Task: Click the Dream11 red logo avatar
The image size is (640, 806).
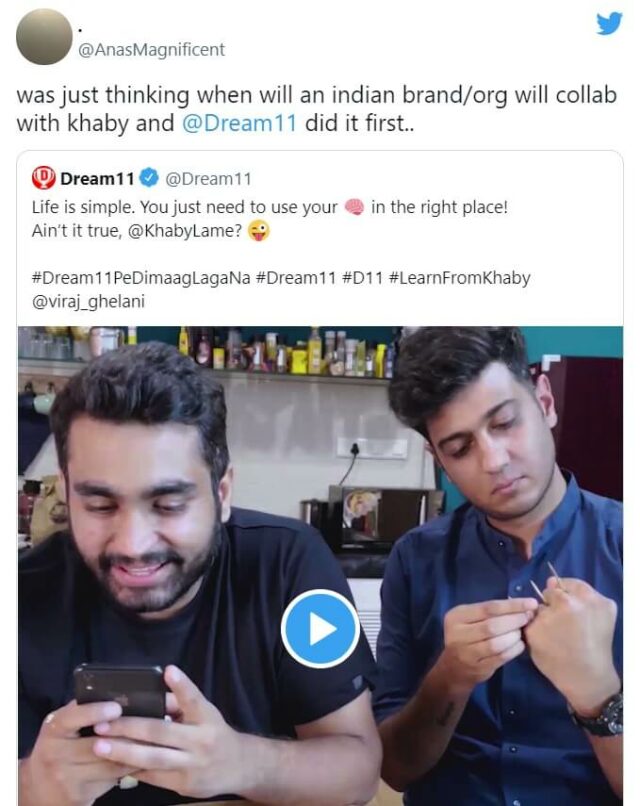Action: click(x=44, y=178)
